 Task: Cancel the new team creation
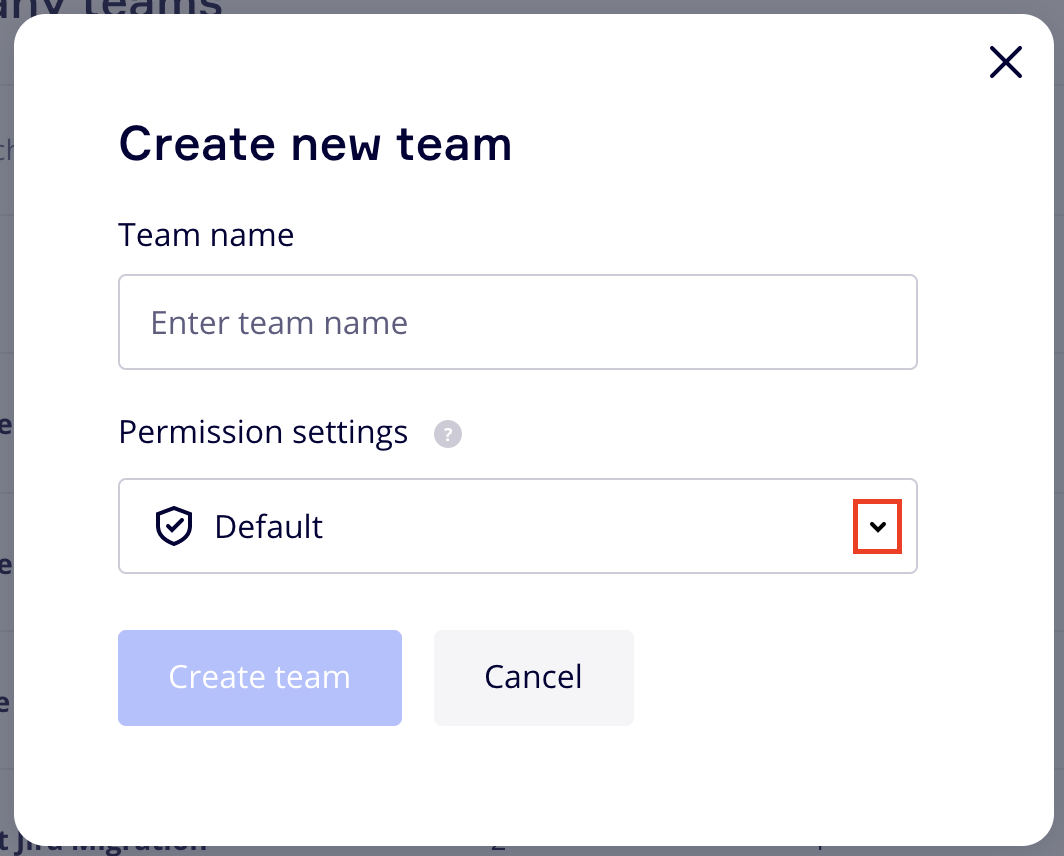click(533, 677)
